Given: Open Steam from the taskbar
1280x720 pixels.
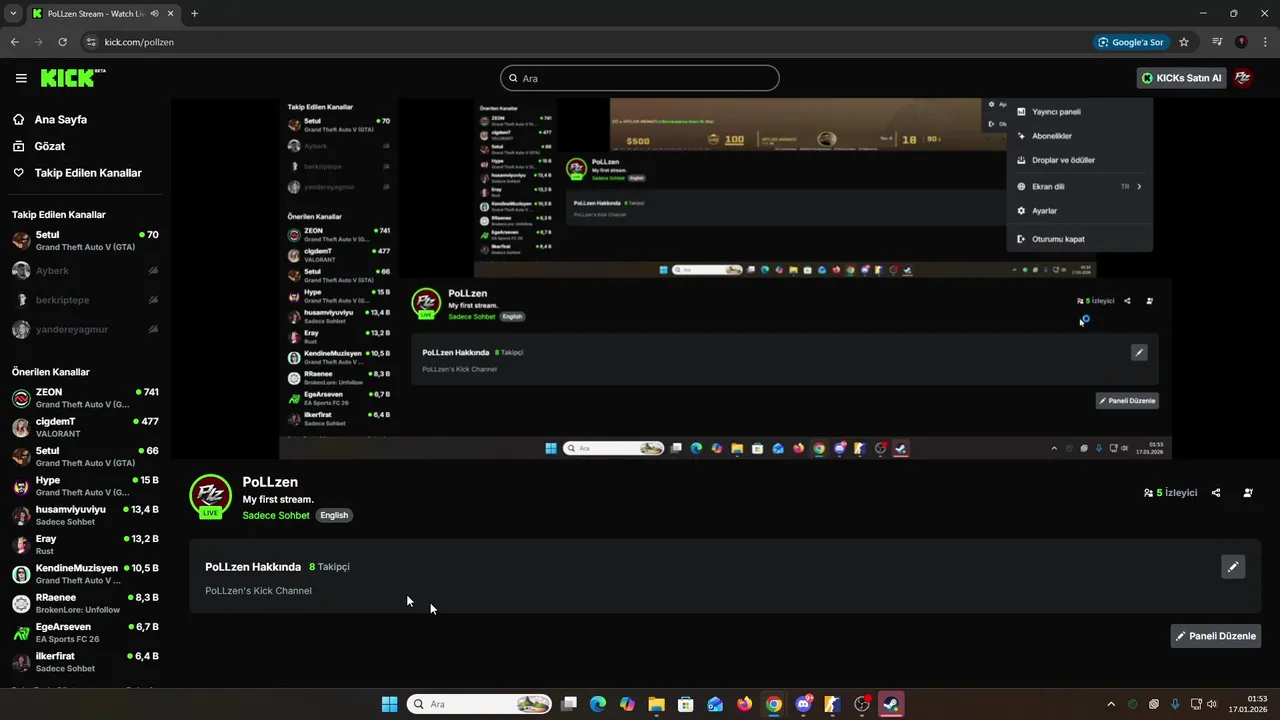Looking at the screenshot, I should pos(890,704).
